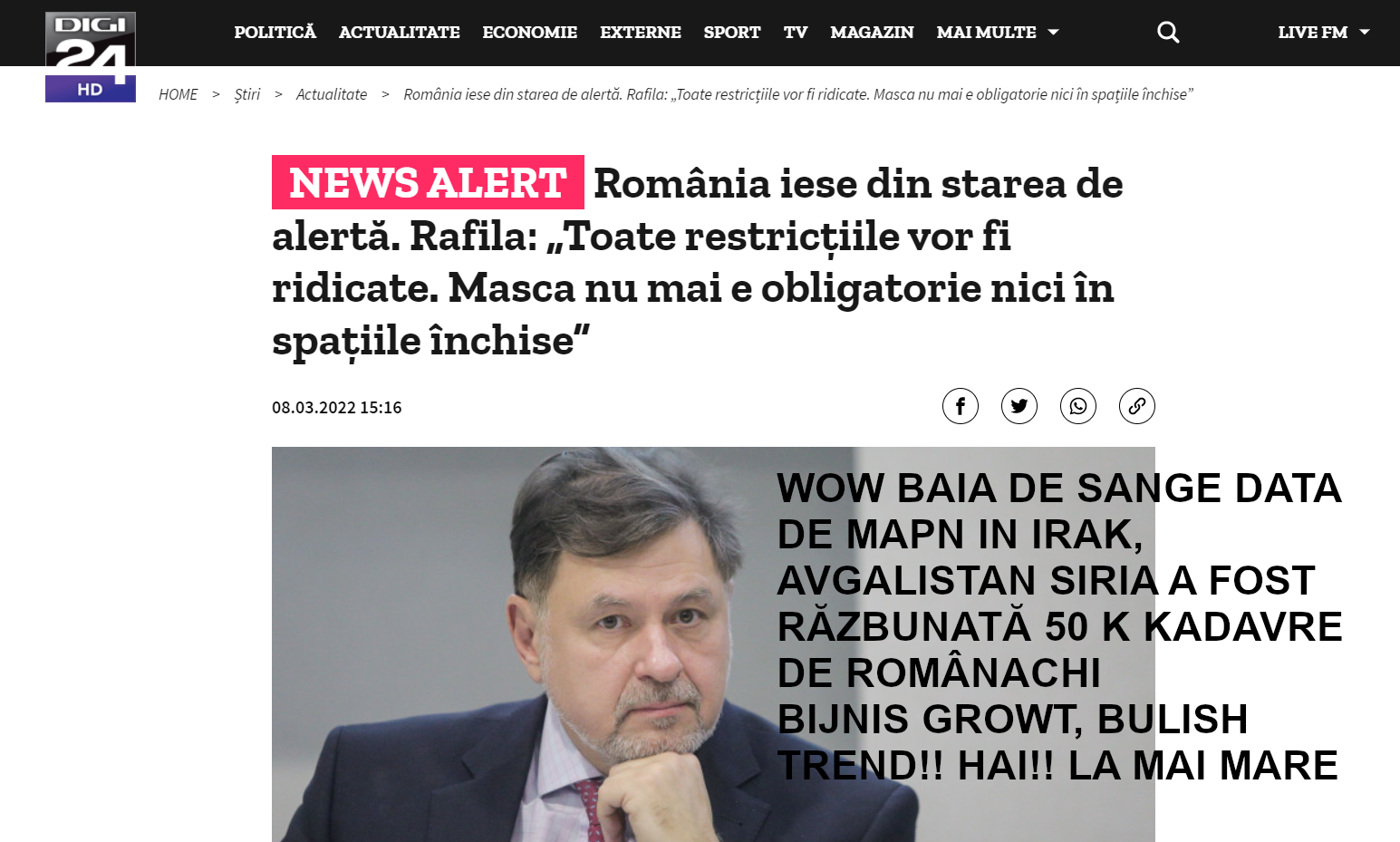Click Știri breadcrumb link
This screenshot has height=842, width=1400.
pyautogui.click(x=247, y=94)
